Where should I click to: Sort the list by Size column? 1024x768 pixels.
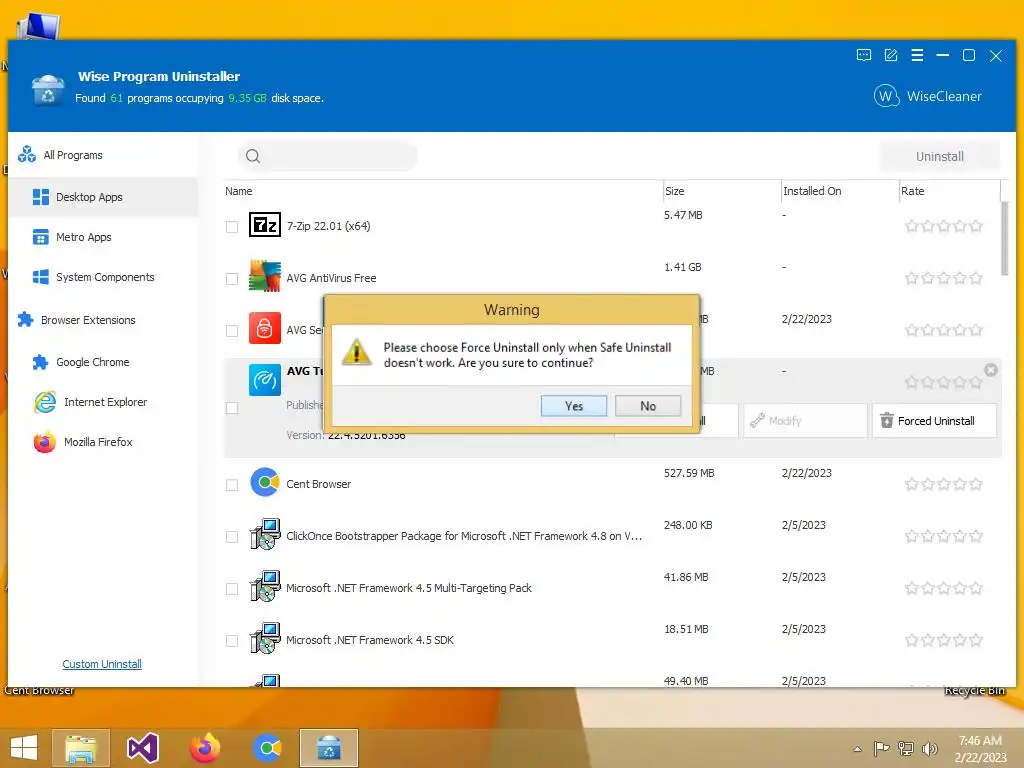[675, 191]
